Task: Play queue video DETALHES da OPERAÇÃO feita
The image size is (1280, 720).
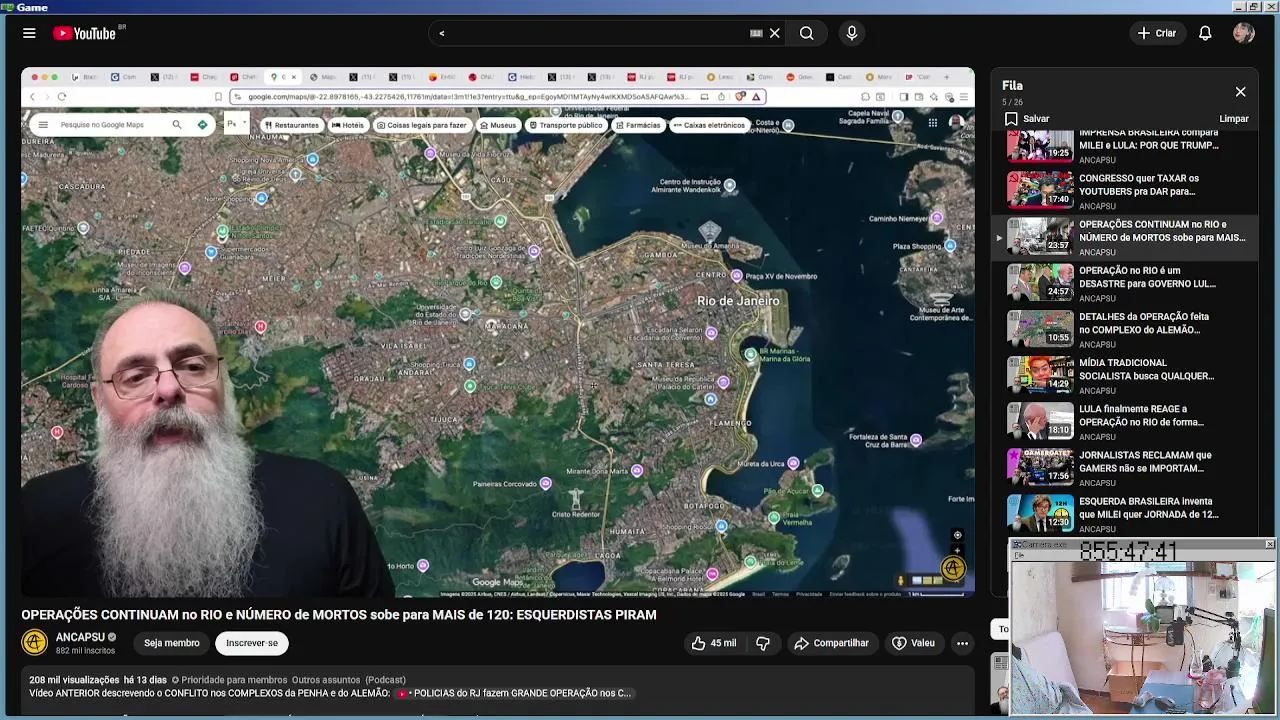Action: pyautogui.click(x=1125, y=329)
